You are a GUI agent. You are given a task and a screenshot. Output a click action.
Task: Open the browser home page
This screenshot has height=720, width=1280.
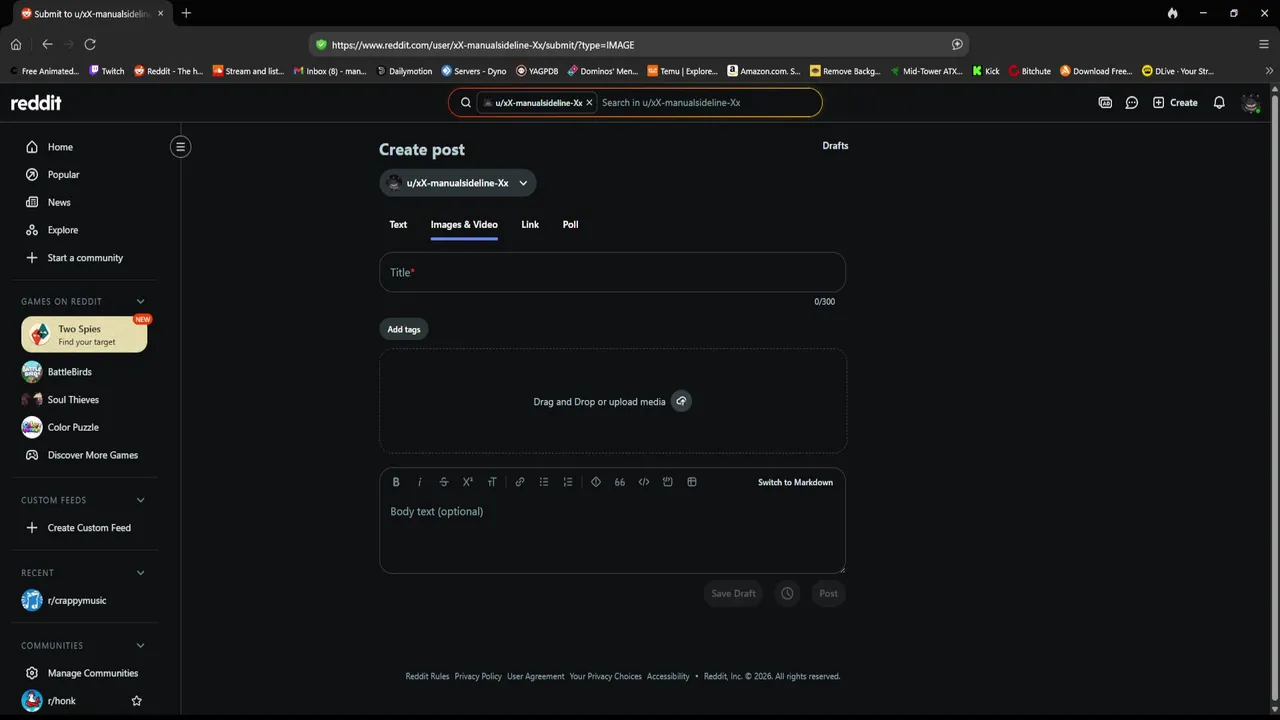coord(16,44)
